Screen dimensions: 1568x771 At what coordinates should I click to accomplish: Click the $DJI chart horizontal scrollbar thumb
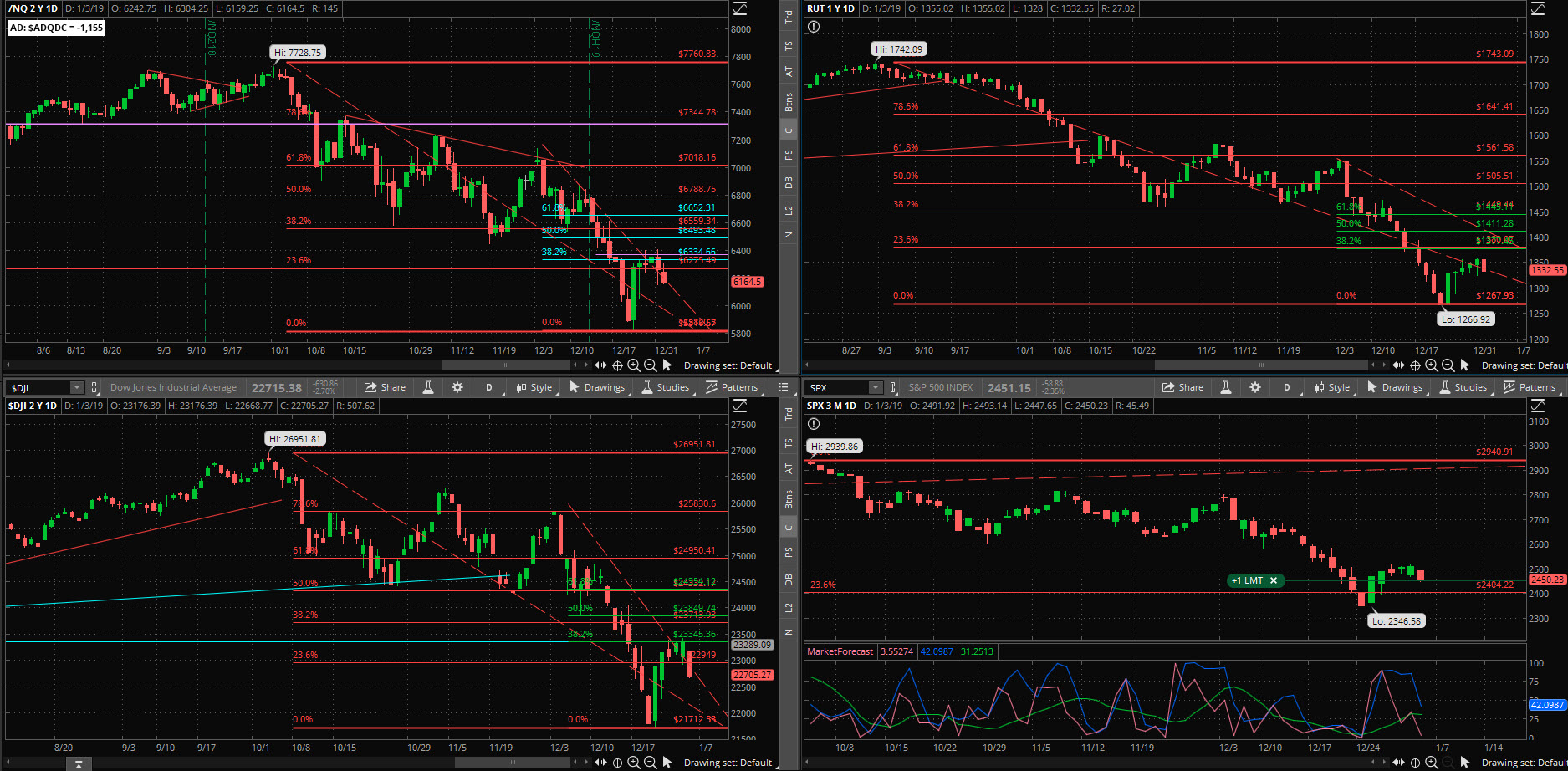coord(513,763)
